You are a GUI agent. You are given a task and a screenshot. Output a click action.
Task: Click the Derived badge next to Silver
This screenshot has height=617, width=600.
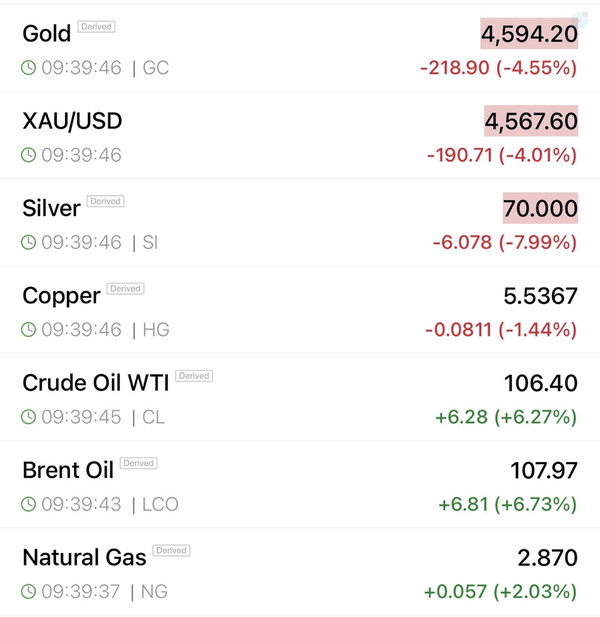pyautogui.click(x=105, y=201)
